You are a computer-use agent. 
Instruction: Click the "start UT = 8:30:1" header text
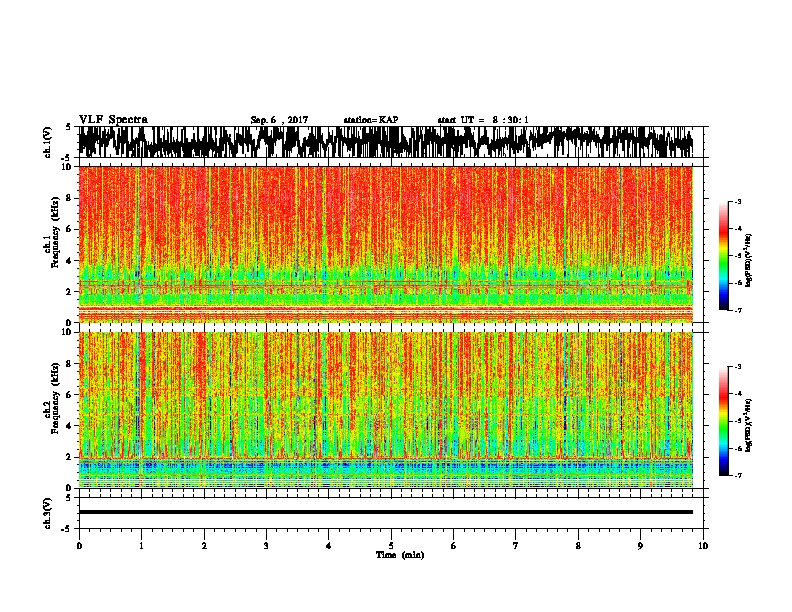(x=483, y=120)
